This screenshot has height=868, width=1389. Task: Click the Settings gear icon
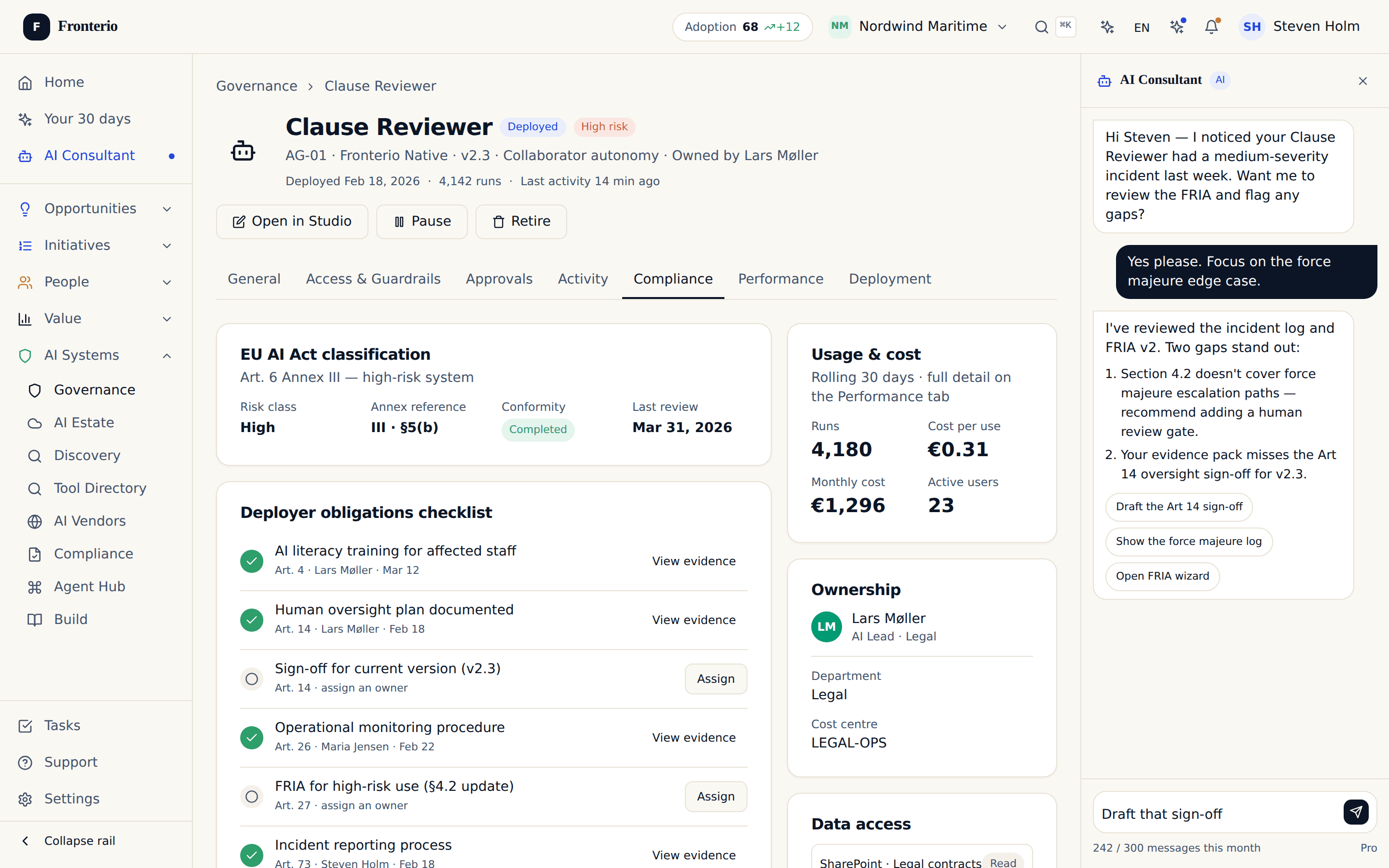coord(25,799)
